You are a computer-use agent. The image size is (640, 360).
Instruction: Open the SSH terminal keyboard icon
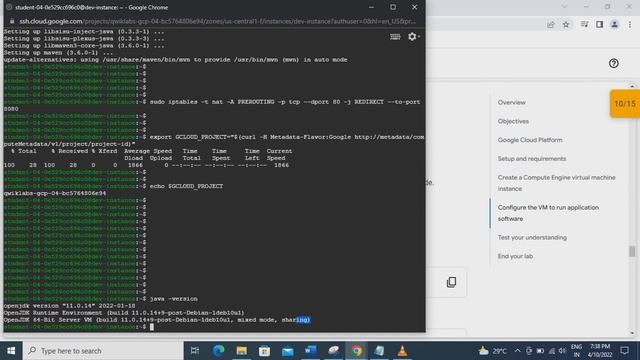[395, 37]
